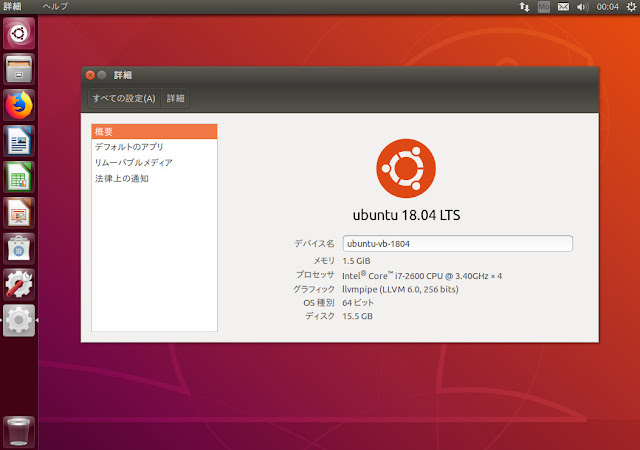Screen dimensions: 640x450
Task: Open the Files manager from launcher
Action: 19,69
